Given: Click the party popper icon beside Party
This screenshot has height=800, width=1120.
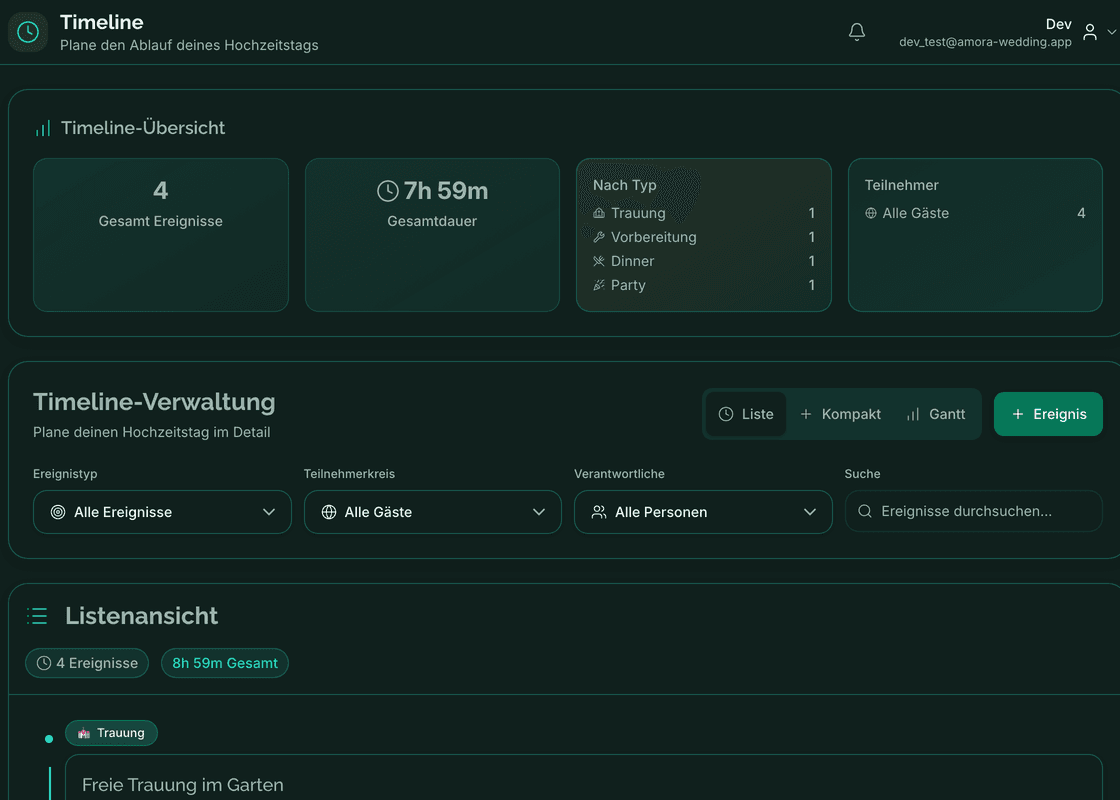Looking at the screenshot, I should (599, 285).
